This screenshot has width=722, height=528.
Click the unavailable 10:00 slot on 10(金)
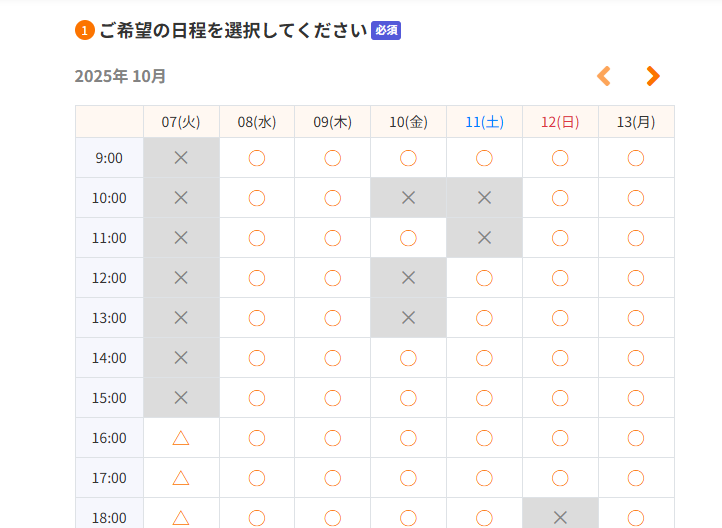pyautogui.click(x=408, y=198)
